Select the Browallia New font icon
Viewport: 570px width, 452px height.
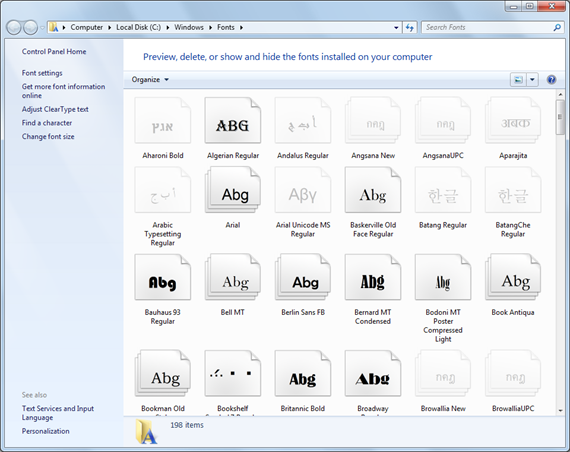click(x=443, y=373)
